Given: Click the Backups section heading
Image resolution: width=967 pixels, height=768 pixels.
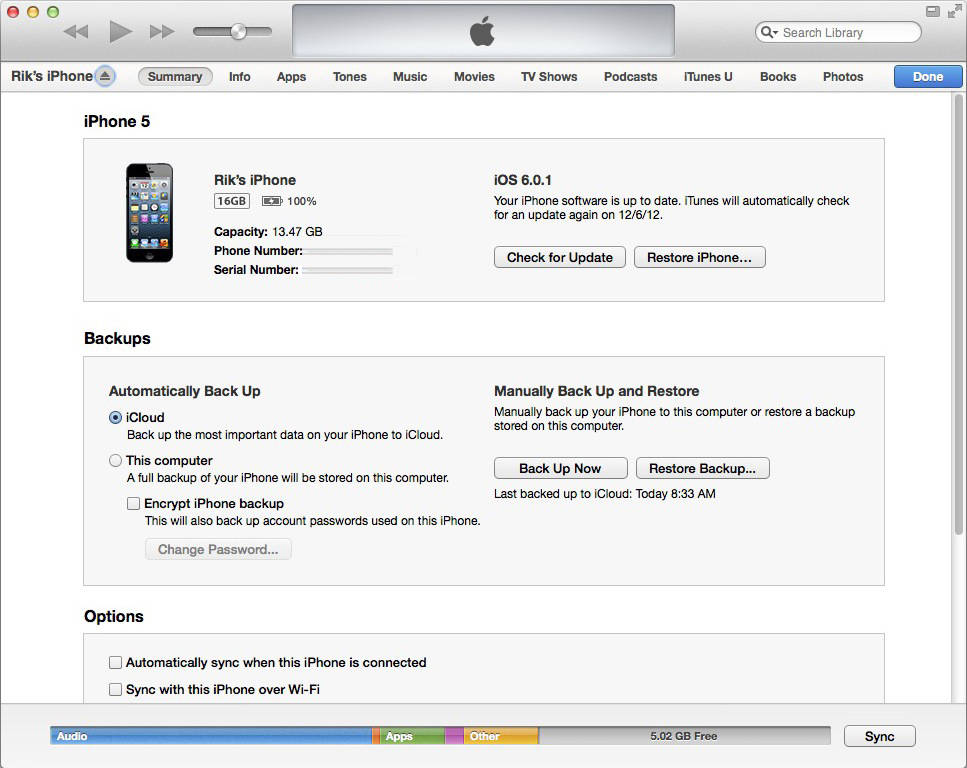Looking at the screenshot, I should [x=117, y=338].
